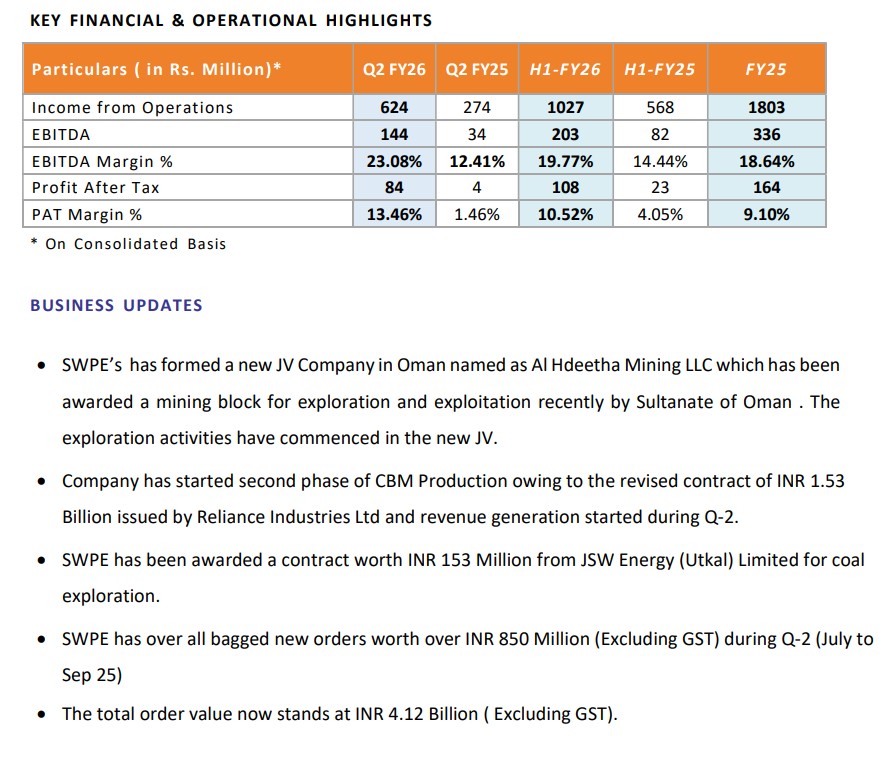This screenshot has height=772, width=882.
Task: Select the 13.46% PAT margin cell
Action: pos(394,214)
